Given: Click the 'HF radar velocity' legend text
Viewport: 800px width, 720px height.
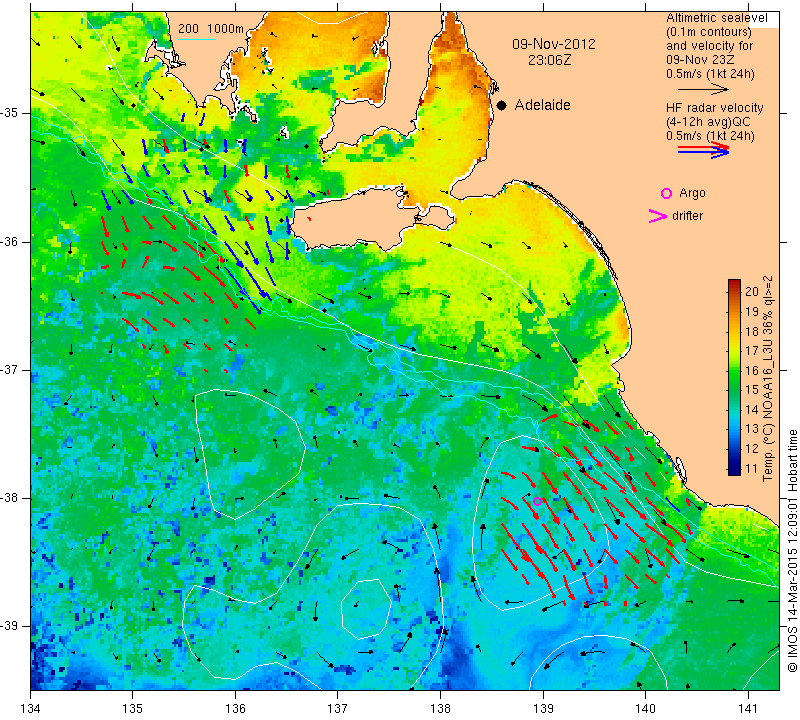Looking at the screenshot, I should (714, 108).
